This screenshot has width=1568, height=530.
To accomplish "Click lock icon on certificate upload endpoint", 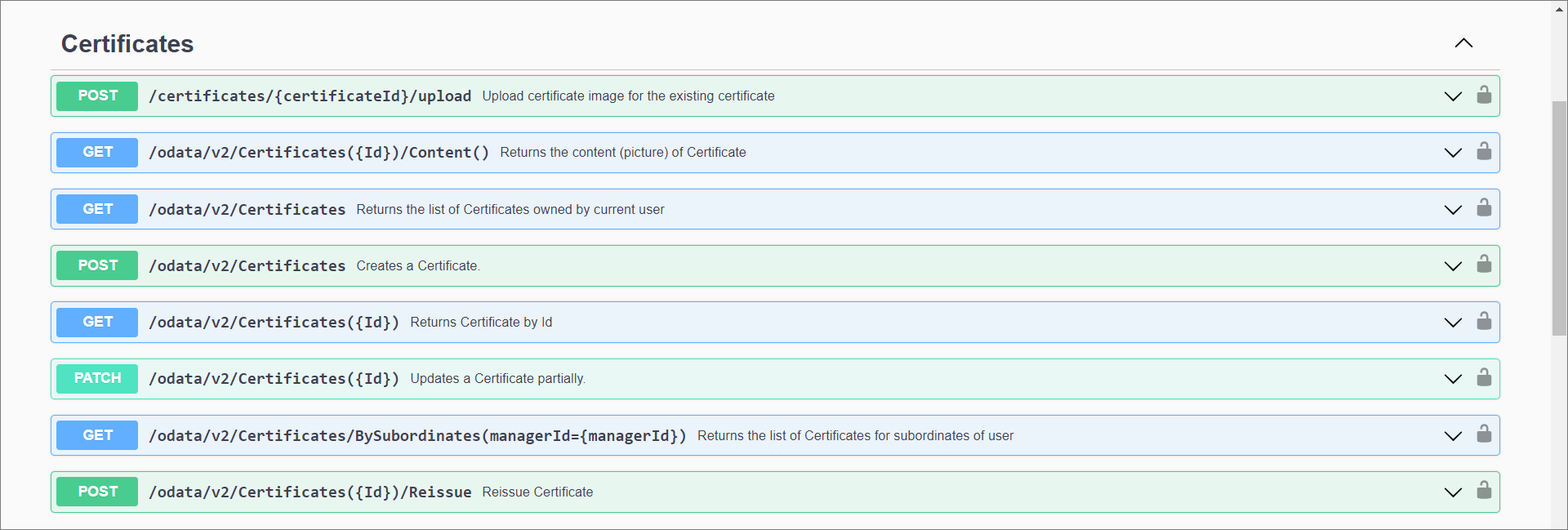I will click(x=1483, y=96).
